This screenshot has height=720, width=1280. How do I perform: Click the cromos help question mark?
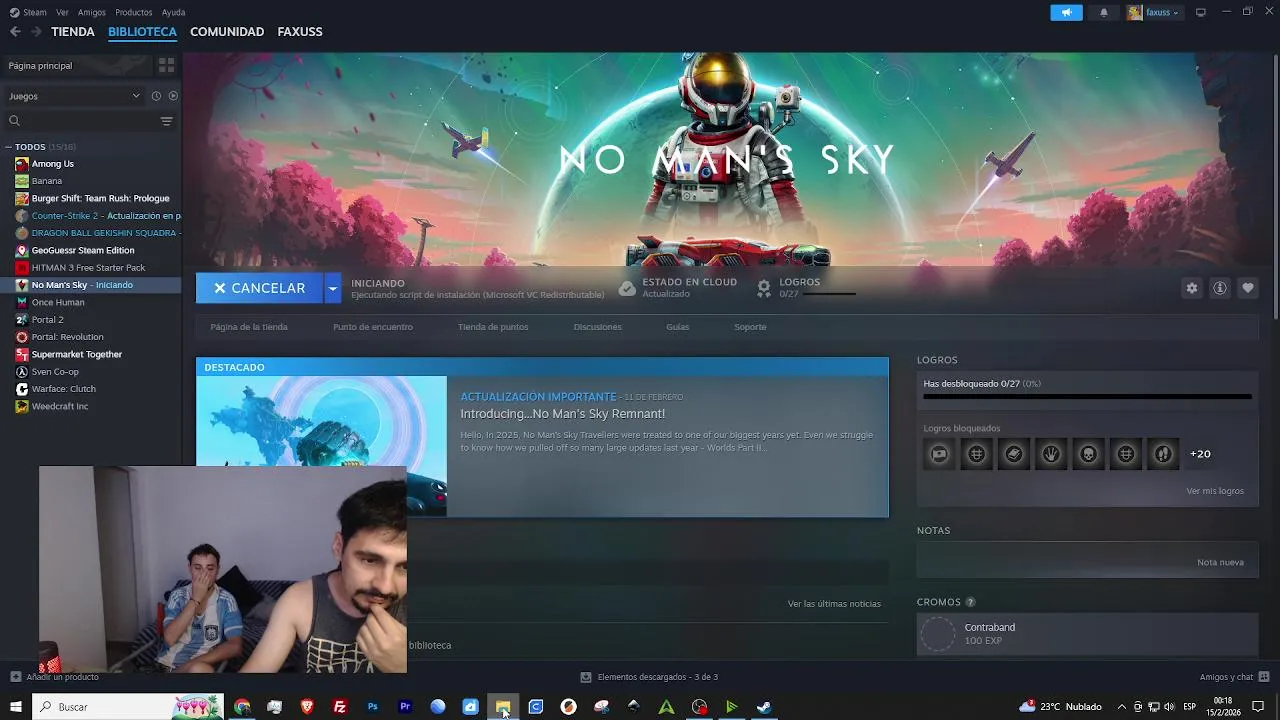[x=970, y=602]
